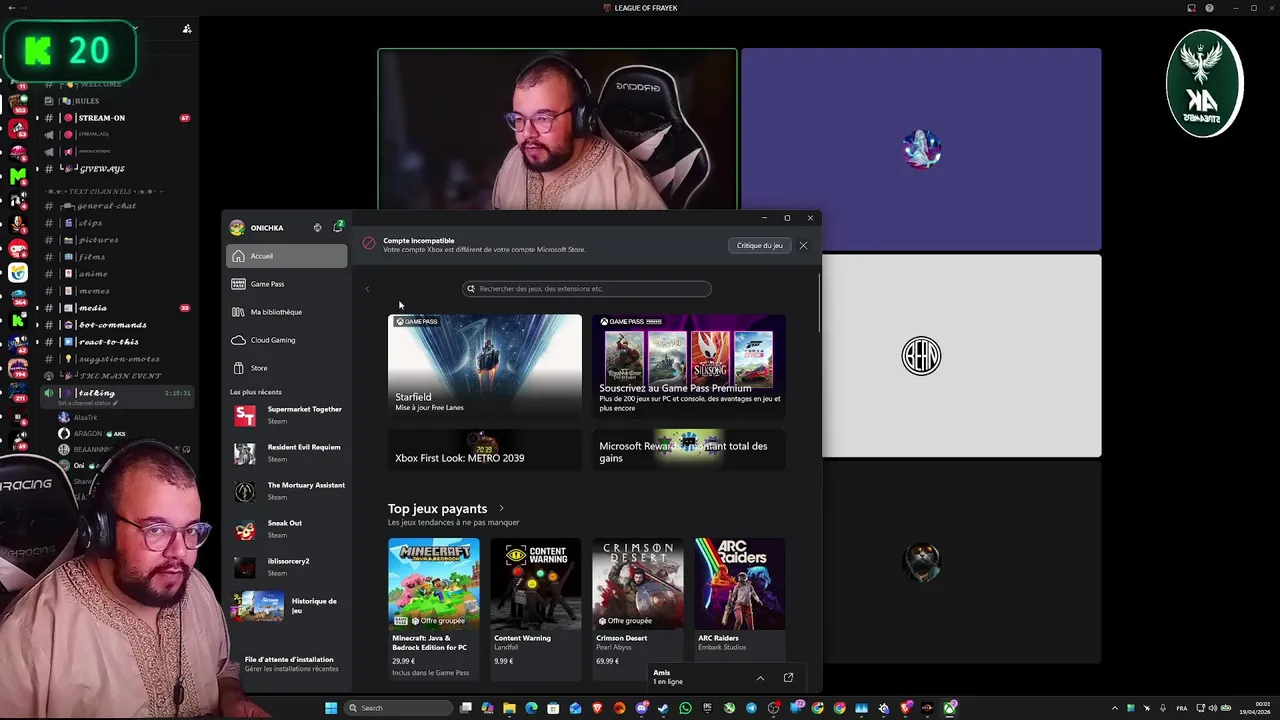
Task: Click the Xbox app vertical scrollbar
Action: click(819, 302)
